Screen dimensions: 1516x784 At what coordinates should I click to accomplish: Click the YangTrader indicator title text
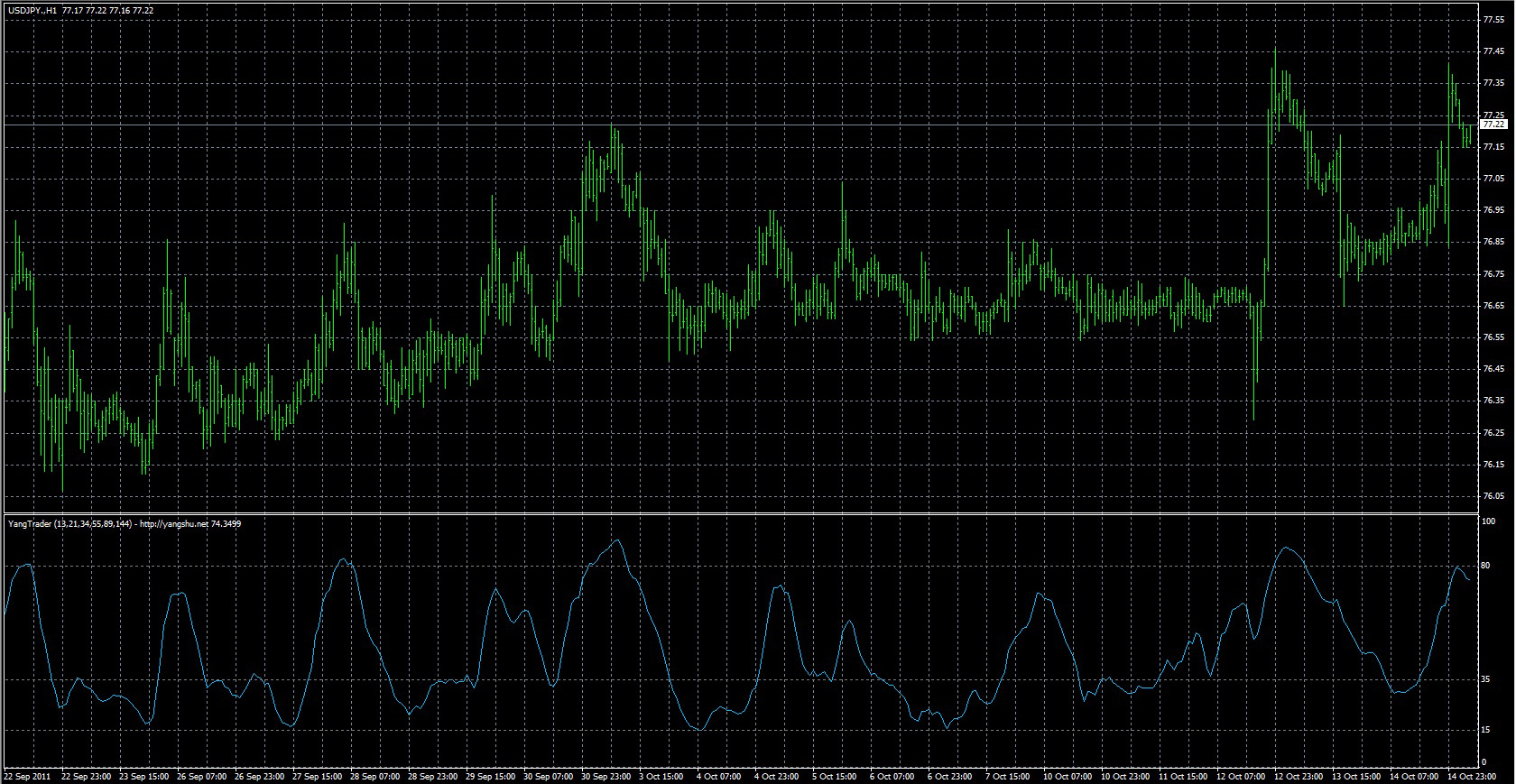point(124,523)
